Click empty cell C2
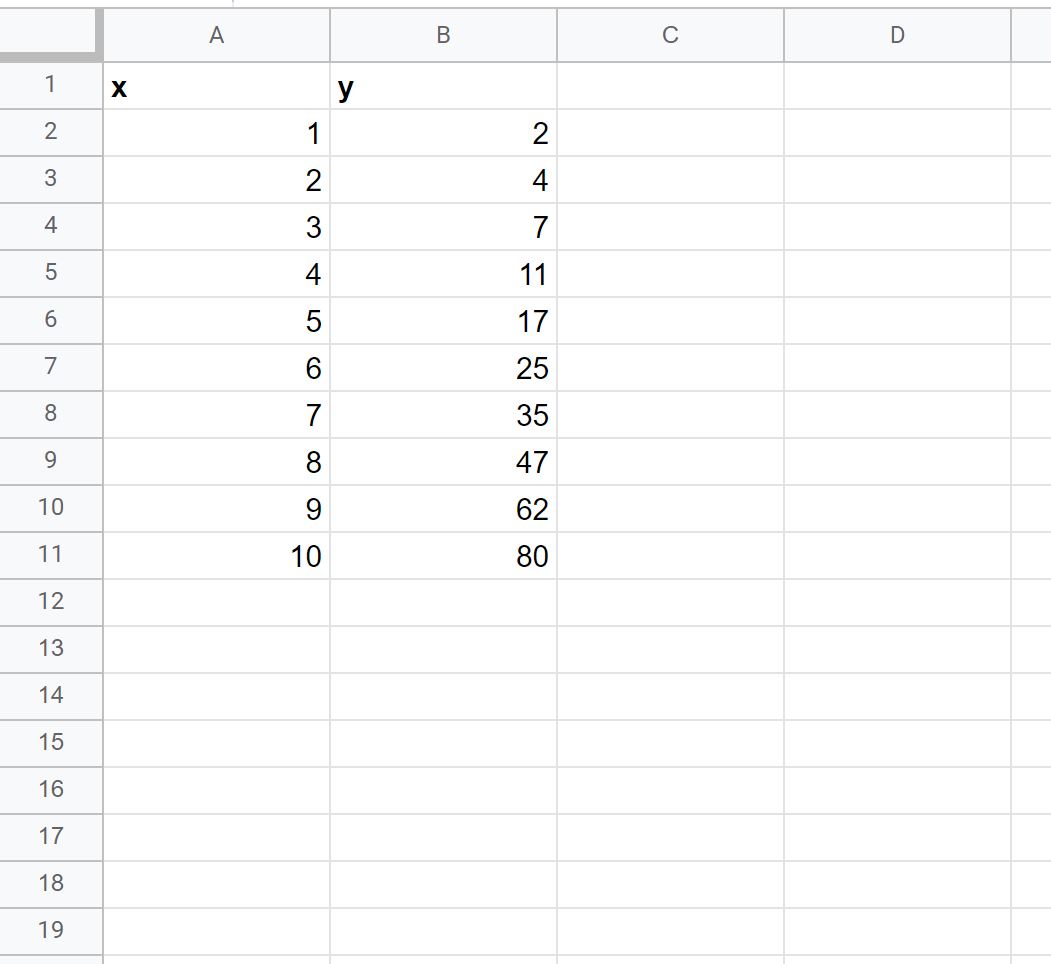Viewport: 1051px width, 964px height. pos(669,132)
